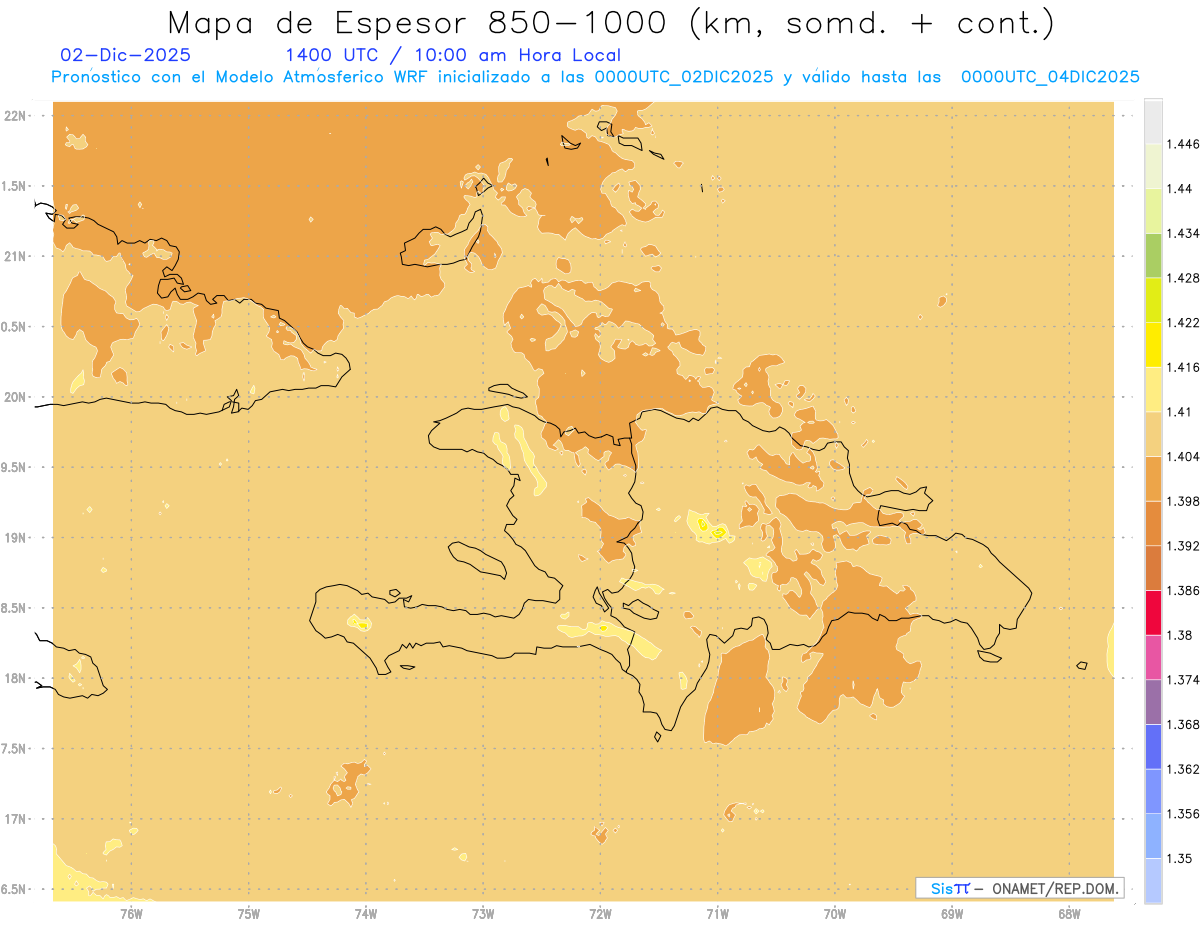Click the time label '1400 UTC / 10:00 am Hora Local'
Screen dimensions: 1200x927
[x=453, y=55]
